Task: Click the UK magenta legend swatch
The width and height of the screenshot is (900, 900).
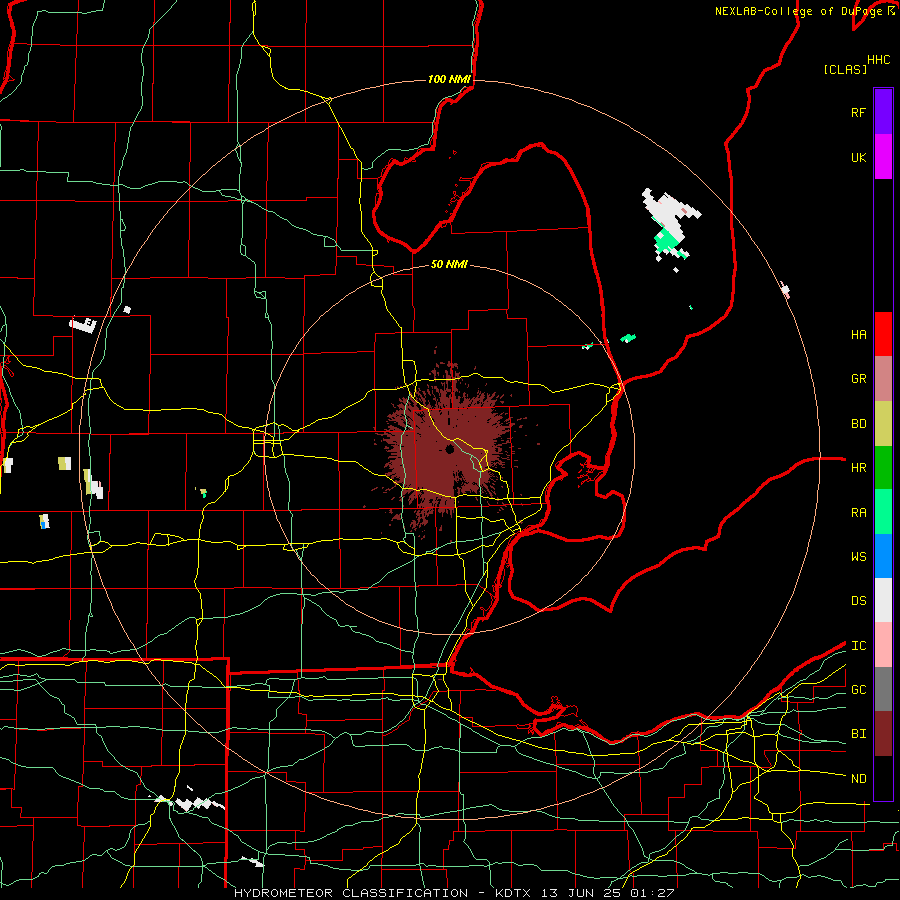Action: click(883, 157)
